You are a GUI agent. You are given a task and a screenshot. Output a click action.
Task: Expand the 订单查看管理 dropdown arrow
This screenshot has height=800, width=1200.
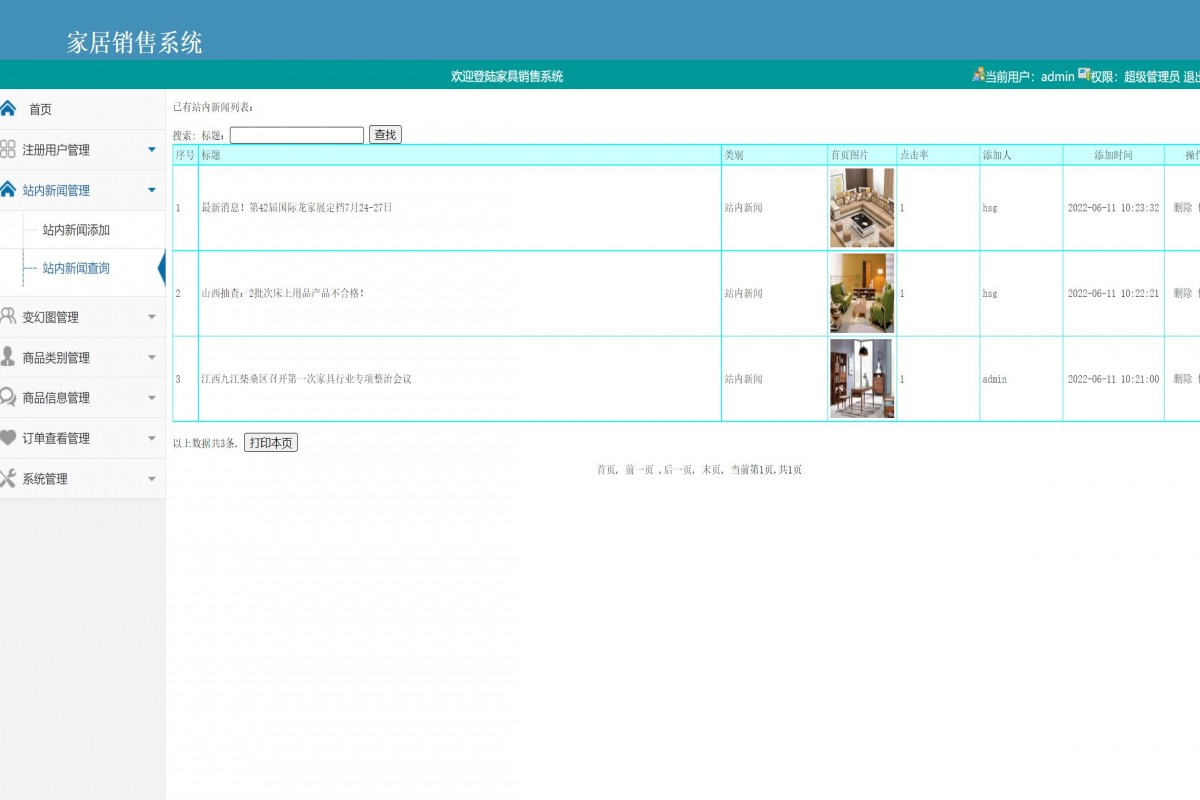coord(152,438)
